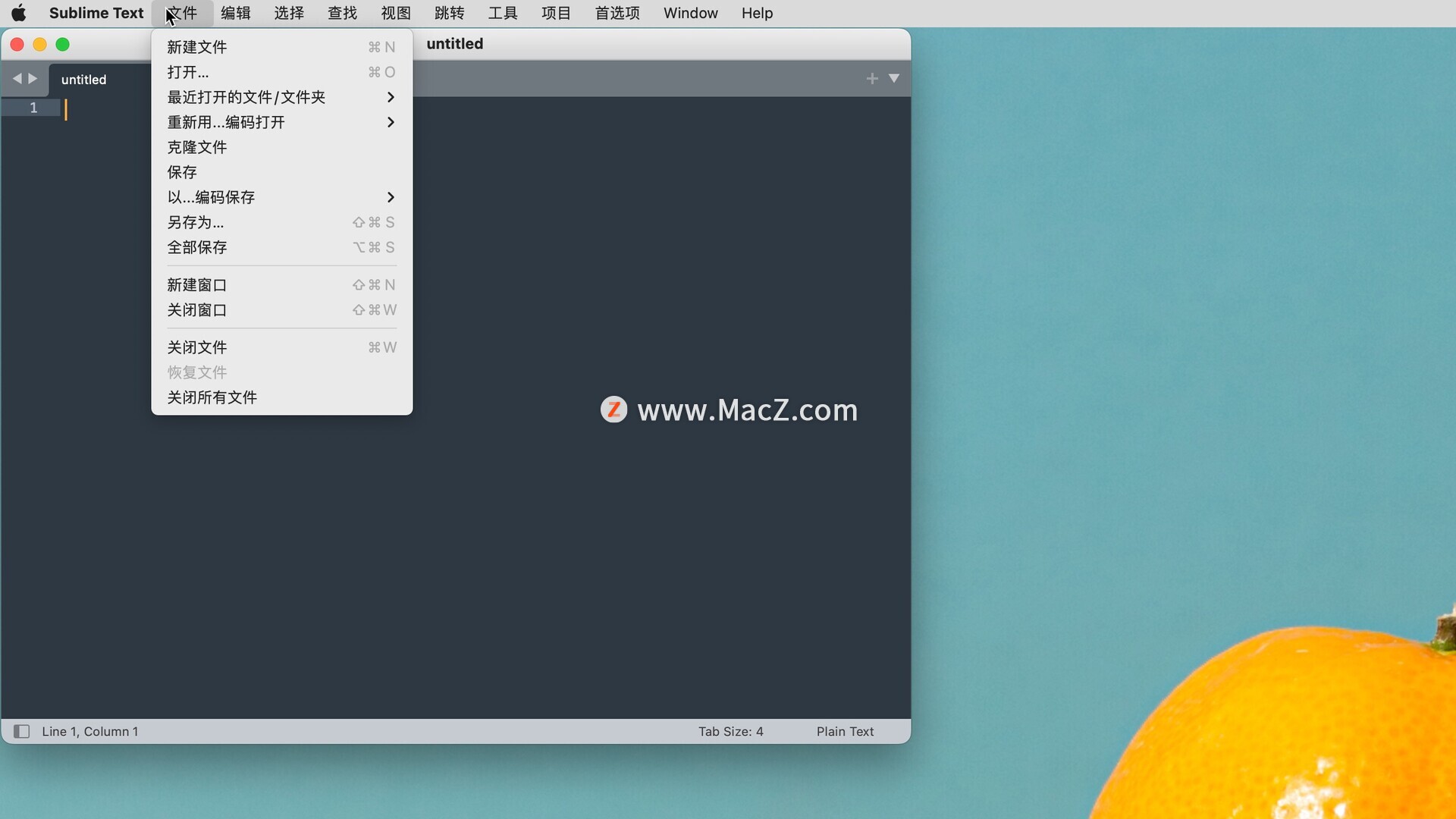The width and height of the screenshot is (1456, 819).
Task: Open the Apple menu
Action: (x=19, y=13)
